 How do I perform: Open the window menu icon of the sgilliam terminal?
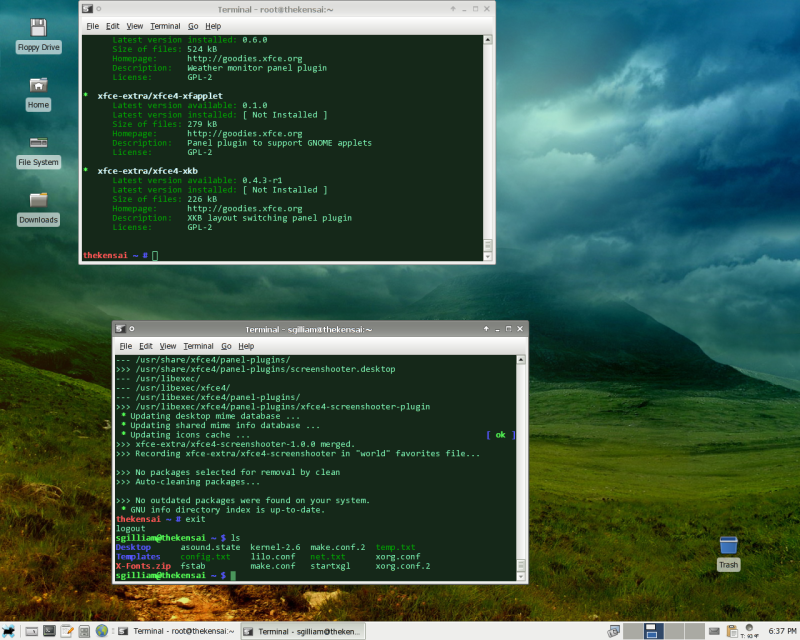[x=121, y=329]
